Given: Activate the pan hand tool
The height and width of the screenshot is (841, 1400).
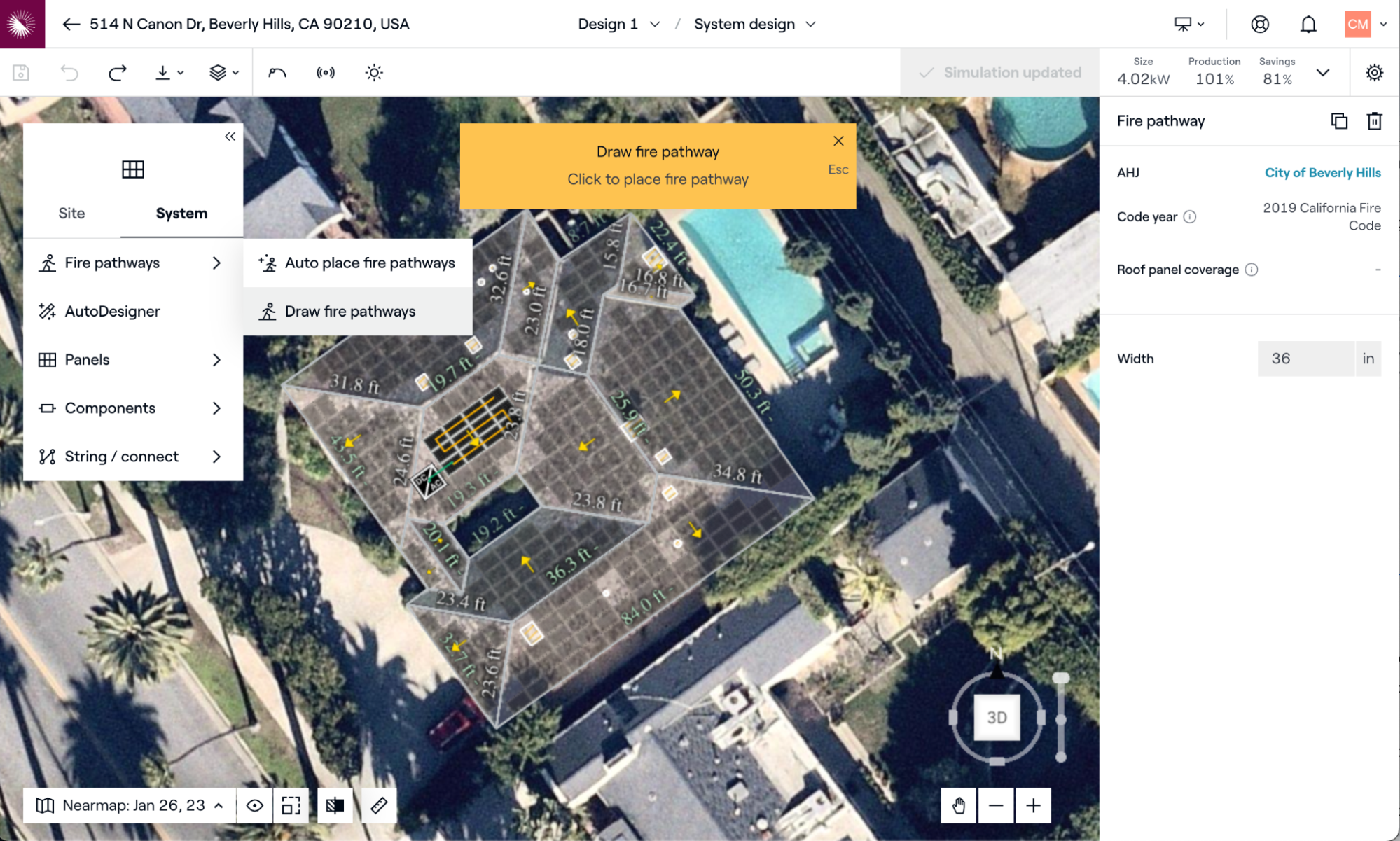Looking at the screenshot, I should coord(958,805).
